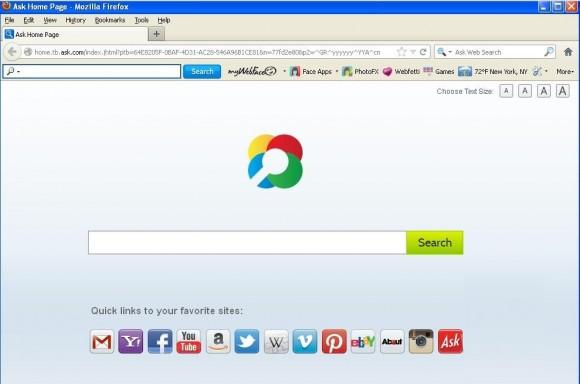This screenshot has height=384, width=580.
Task: Open the Tools menu
Action: tap(141, 20)
